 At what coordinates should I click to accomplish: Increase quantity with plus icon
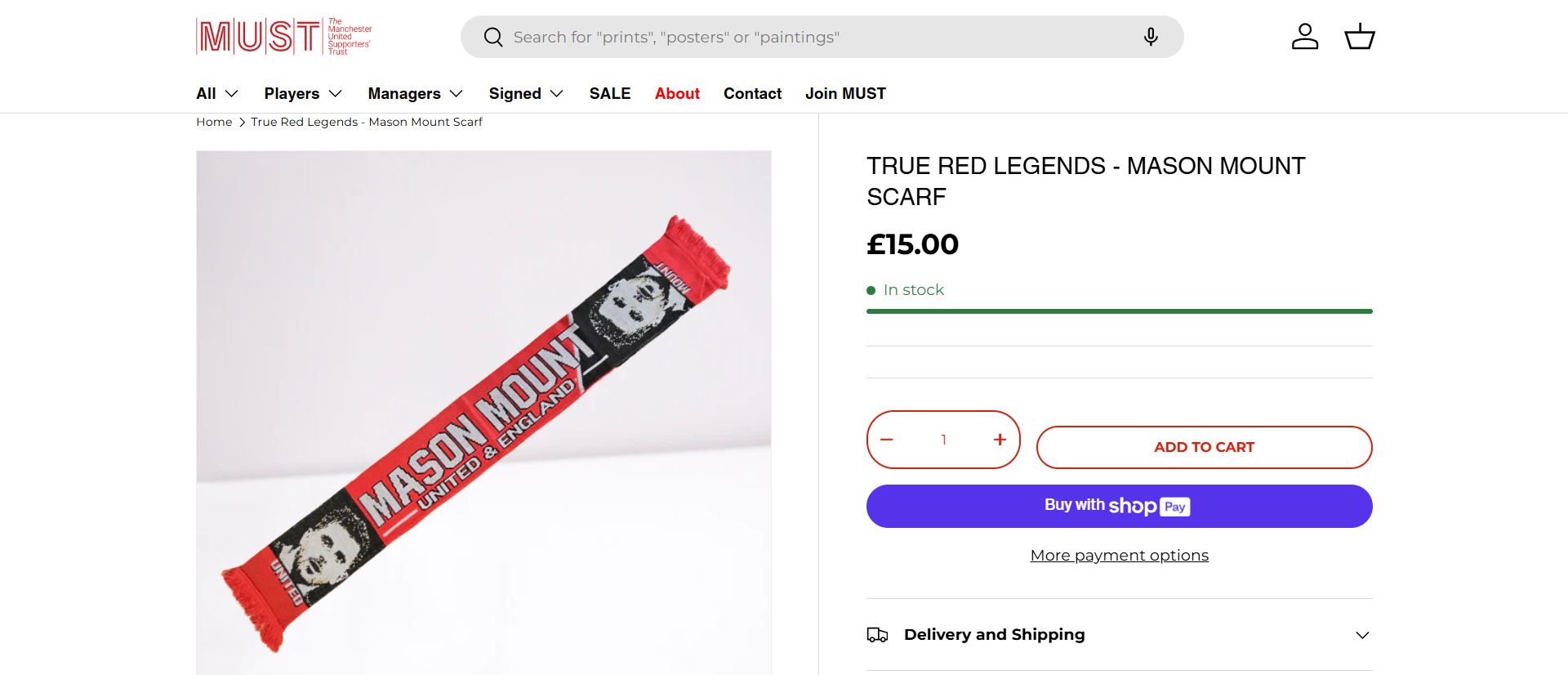coord(1000,440)
